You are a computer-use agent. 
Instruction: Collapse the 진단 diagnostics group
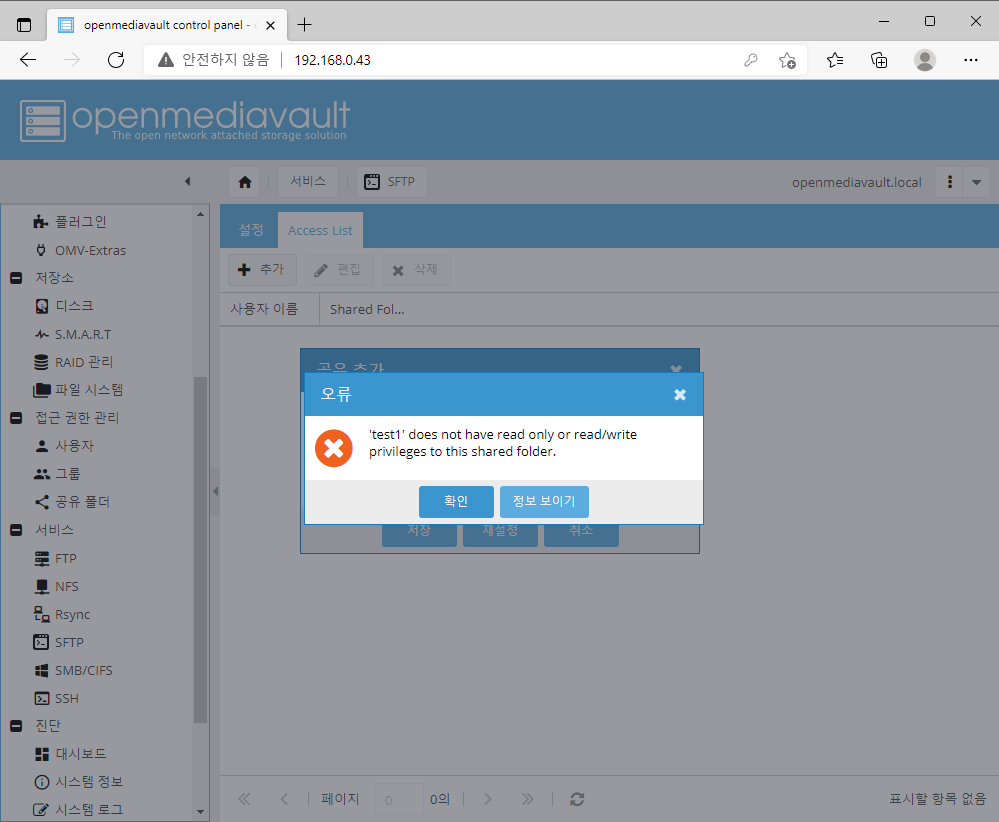[x=17, y=726]
